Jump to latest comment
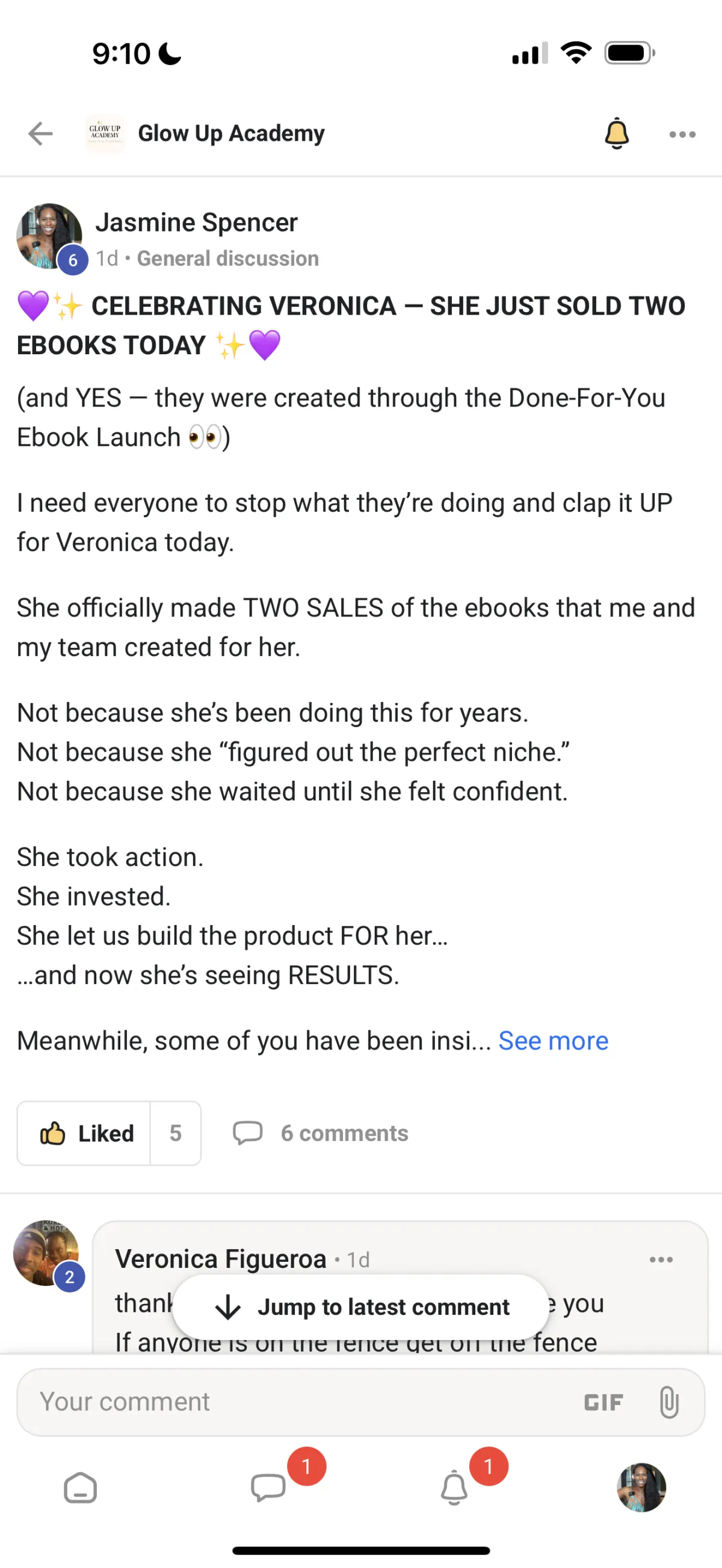This screenshot has width=722, height=1568. click(x=361, y=1307)
